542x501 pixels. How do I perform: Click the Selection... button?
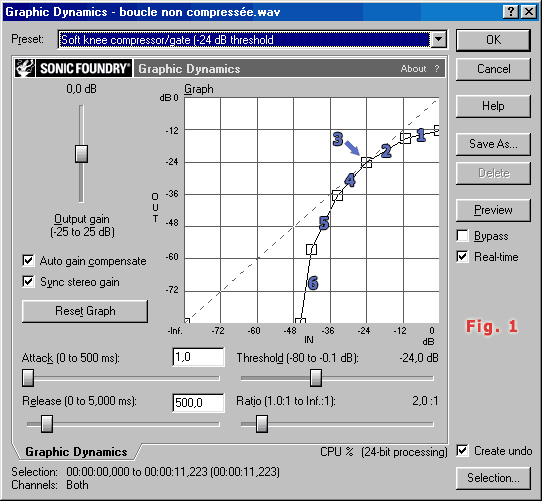[493, 478]
